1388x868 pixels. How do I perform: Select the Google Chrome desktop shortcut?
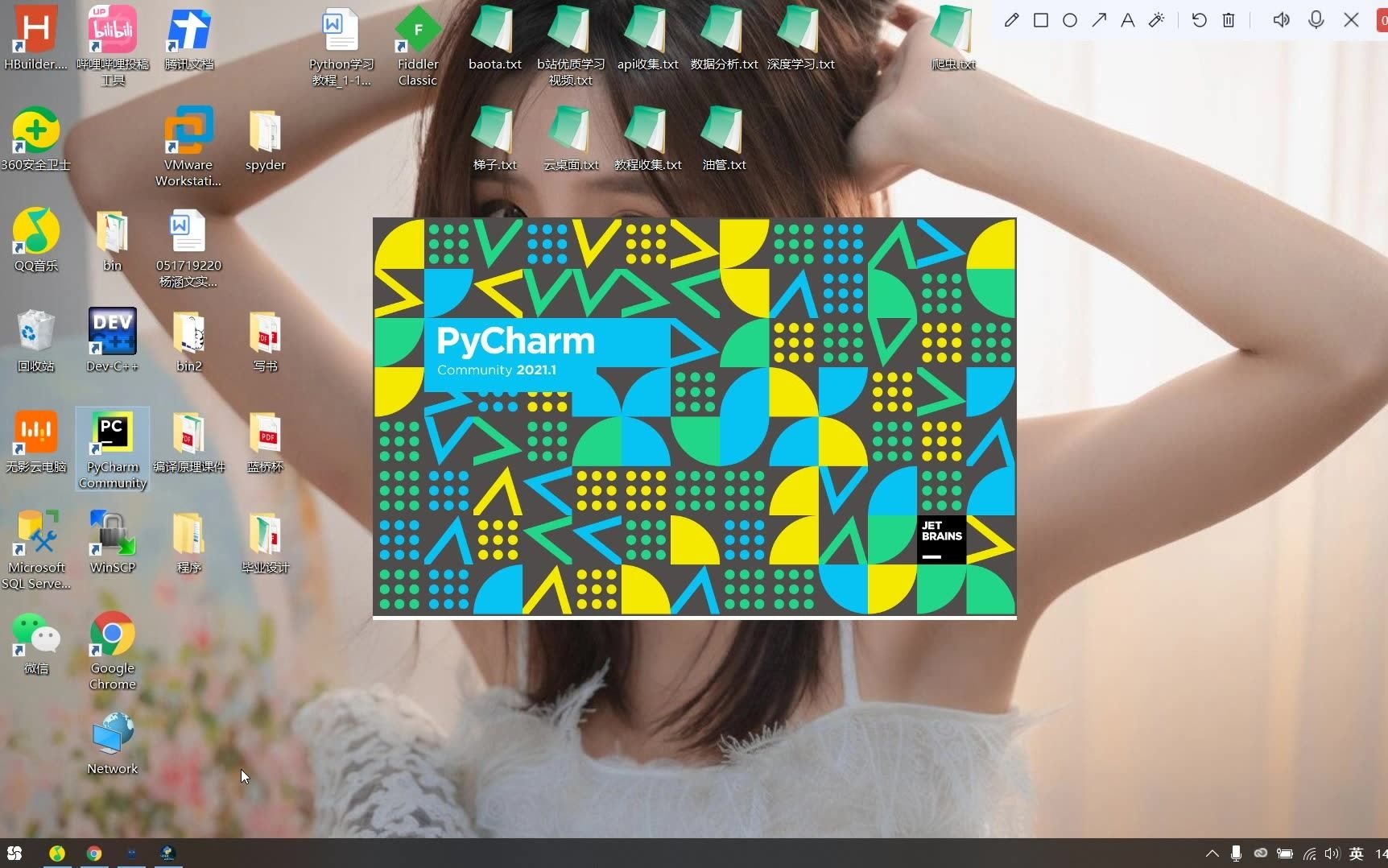[112, 651]
